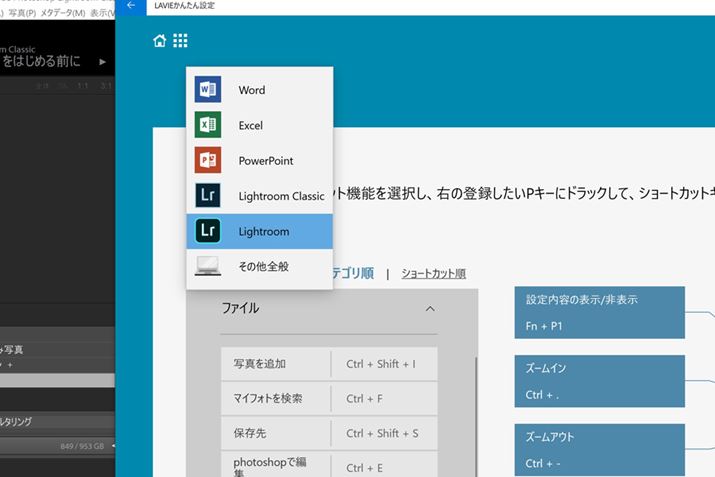This screenshot has height=477, width=715.
Task: Click the 設定内容の表示/非表示 Fn + P1 tile
Action: (x=600, y=312)
